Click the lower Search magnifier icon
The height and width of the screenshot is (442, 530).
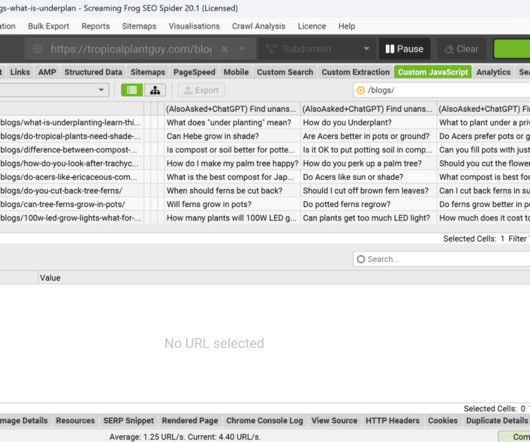(x=361, y=259)
